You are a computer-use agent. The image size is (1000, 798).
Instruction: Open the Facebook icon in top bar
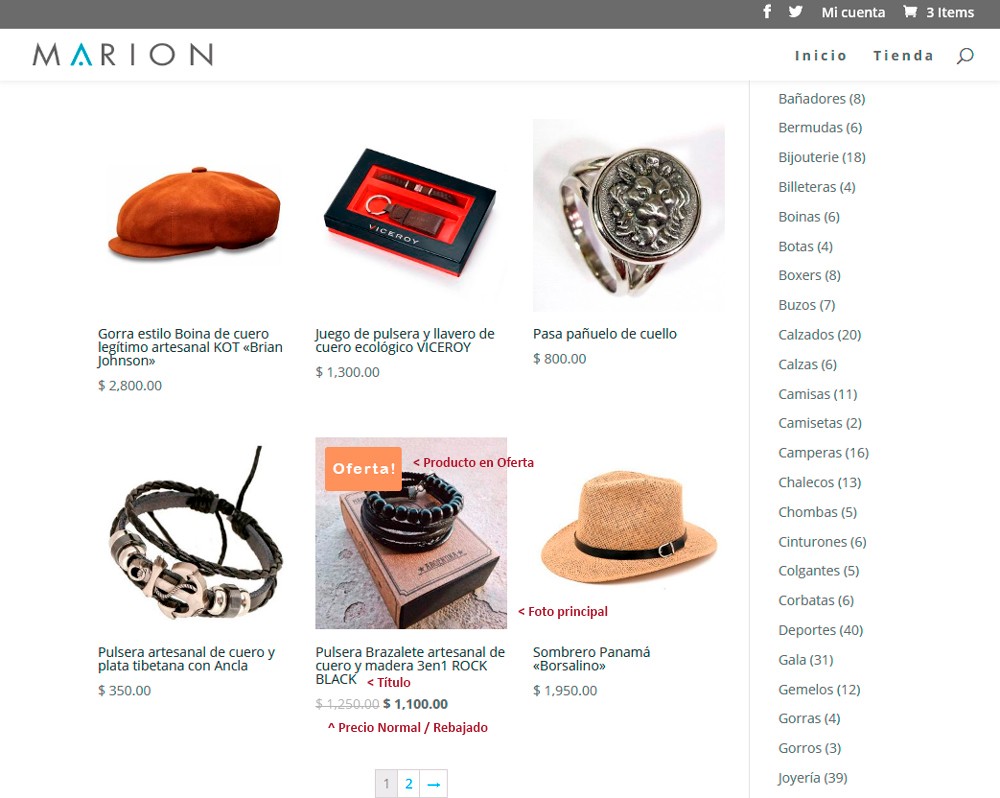click(767, 11)
